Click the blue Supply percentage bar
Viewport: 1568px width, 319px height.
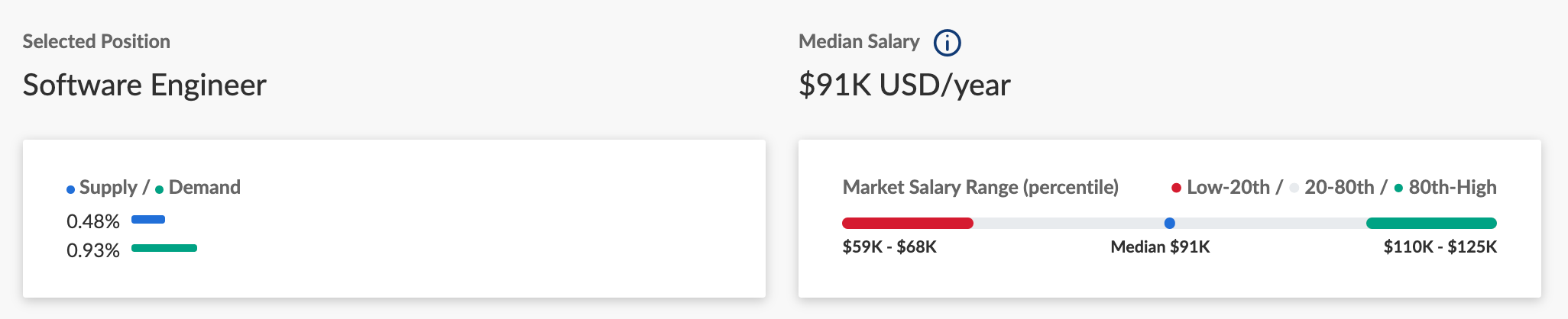pyautogui.click(x=148, y=220)
